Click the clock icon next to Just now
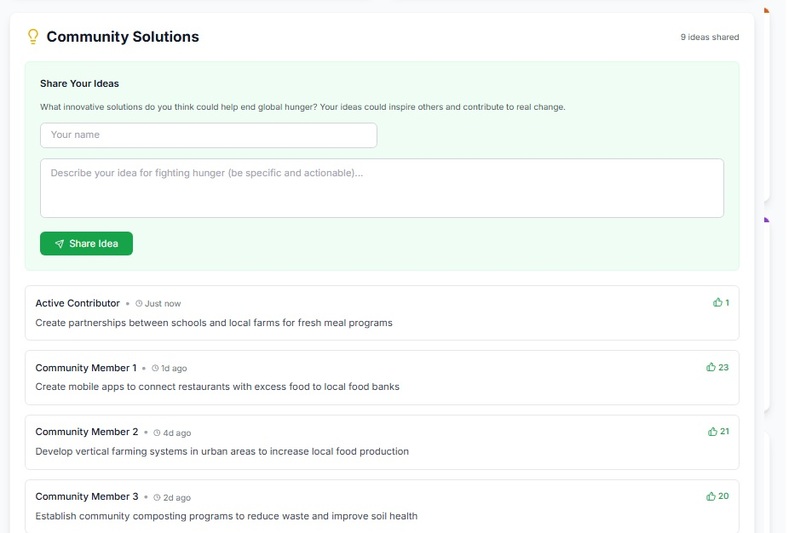 (139, 304)
